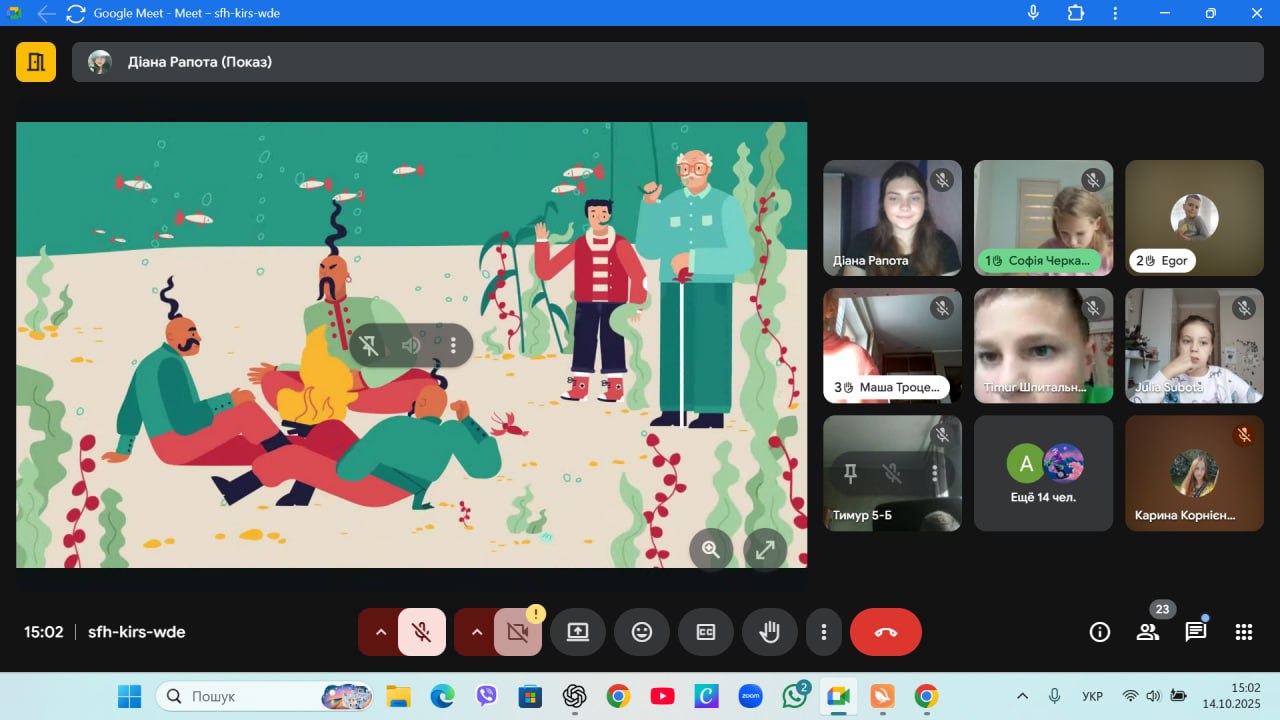Toggle the microphone mute button

(422, 632)
